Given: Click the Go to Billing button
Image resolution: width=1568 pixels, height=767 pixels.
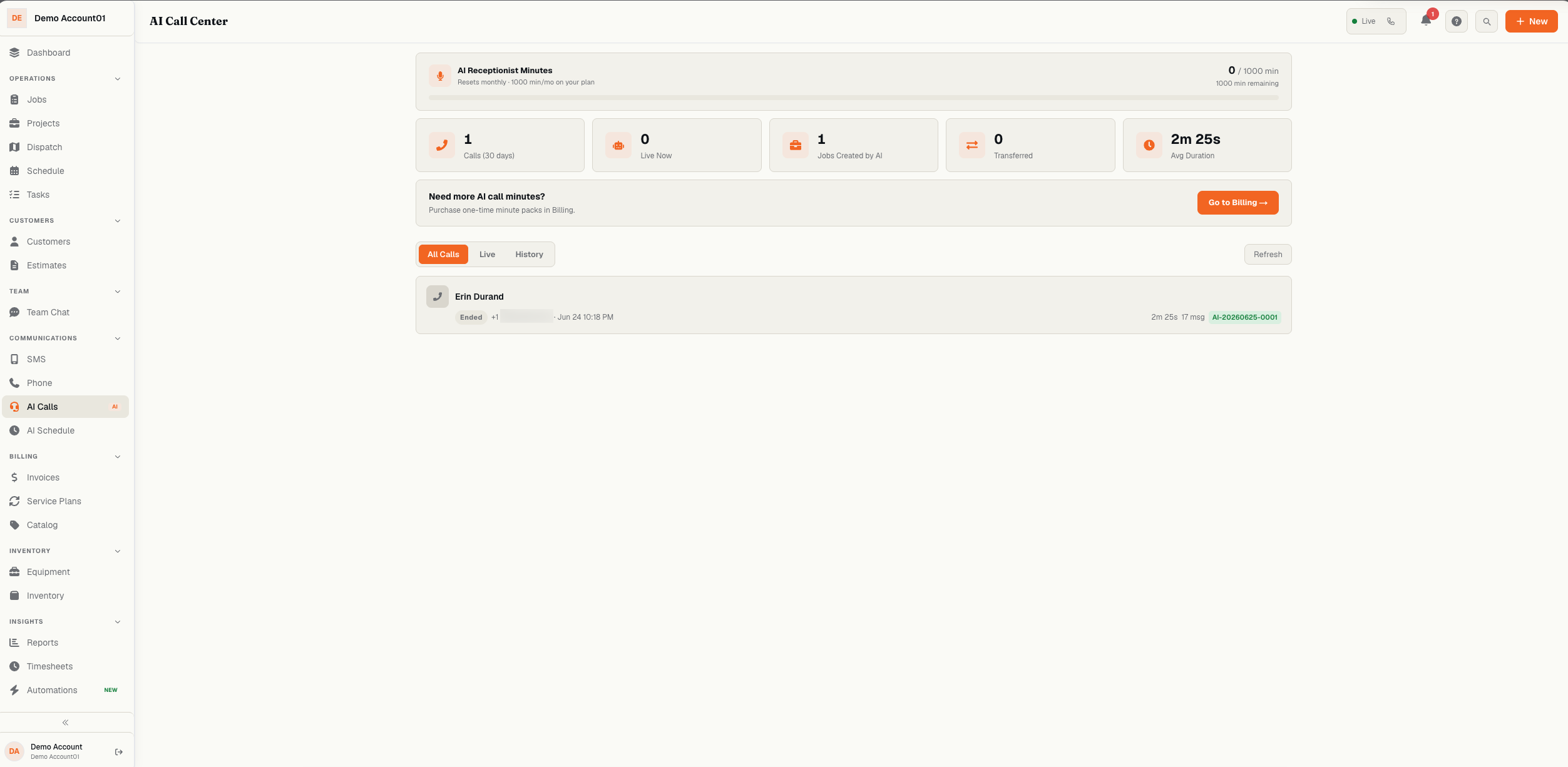Looking at the screenshot, I should point(1237,203).
